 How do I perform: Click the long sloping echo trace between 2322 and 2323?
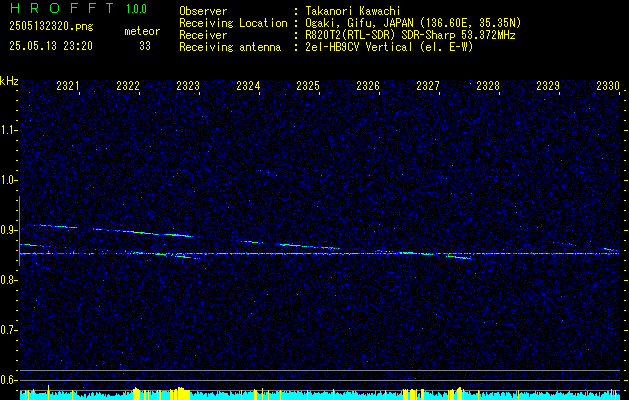(x=143, y=232)
